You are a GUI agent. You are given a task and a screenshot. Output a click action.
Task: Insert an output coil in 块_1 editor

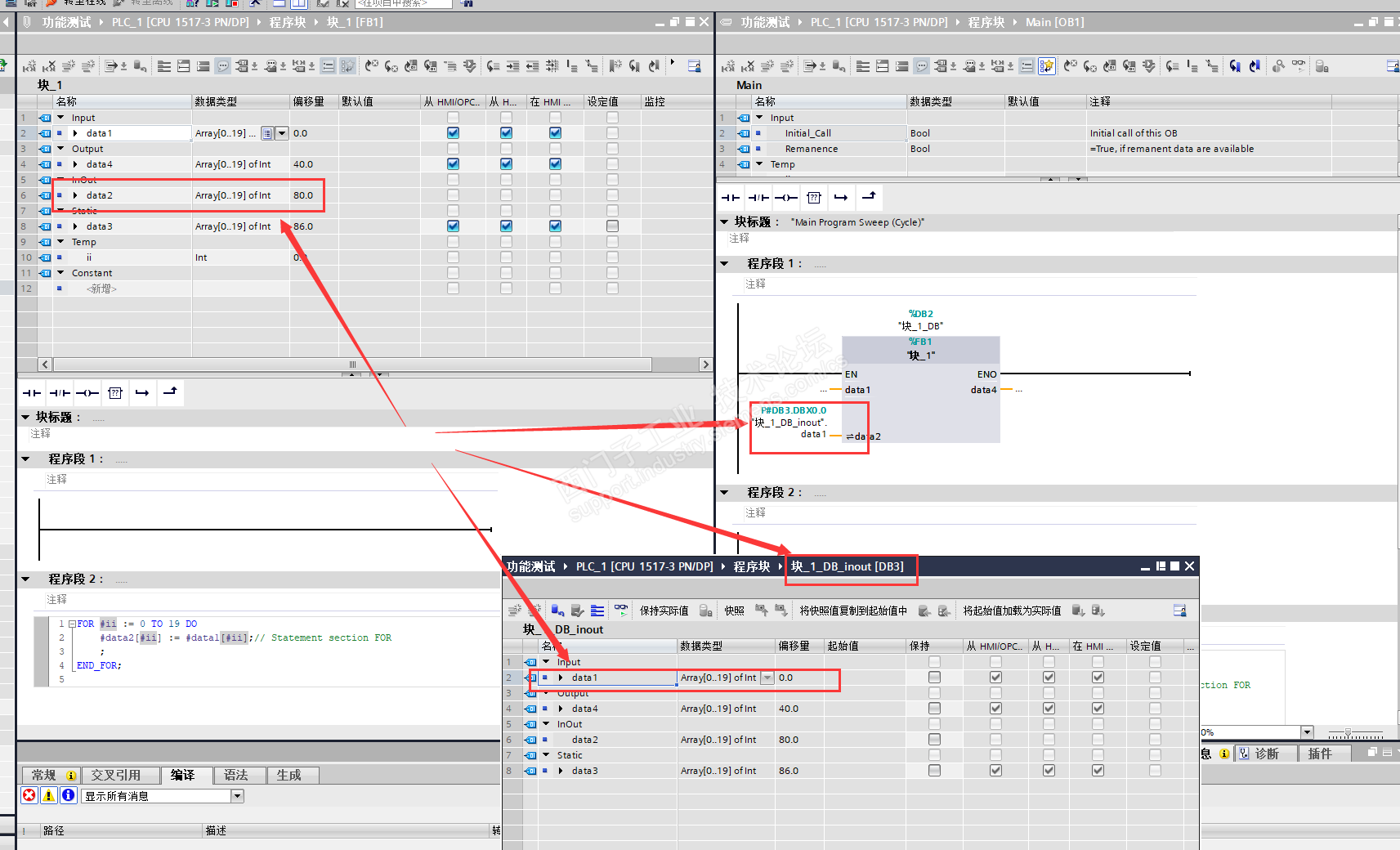[87, 393]
